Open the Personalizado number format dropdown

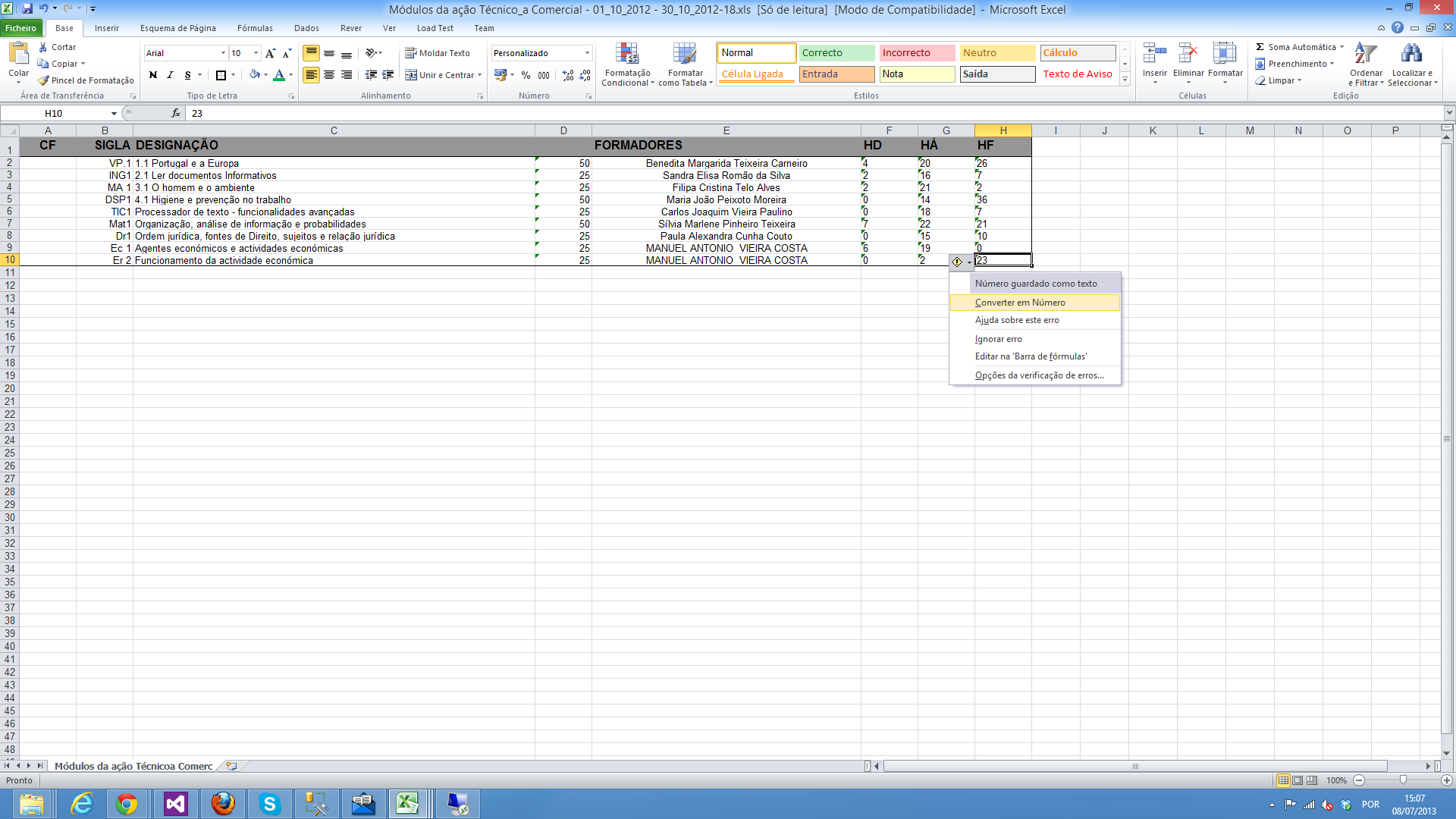(587, 53)
